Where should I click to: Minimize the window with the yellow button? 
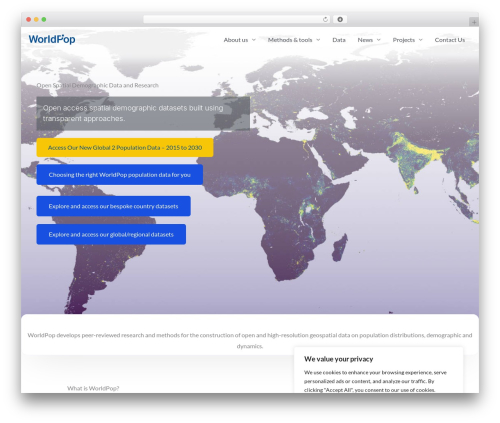[x=36, y=20]
